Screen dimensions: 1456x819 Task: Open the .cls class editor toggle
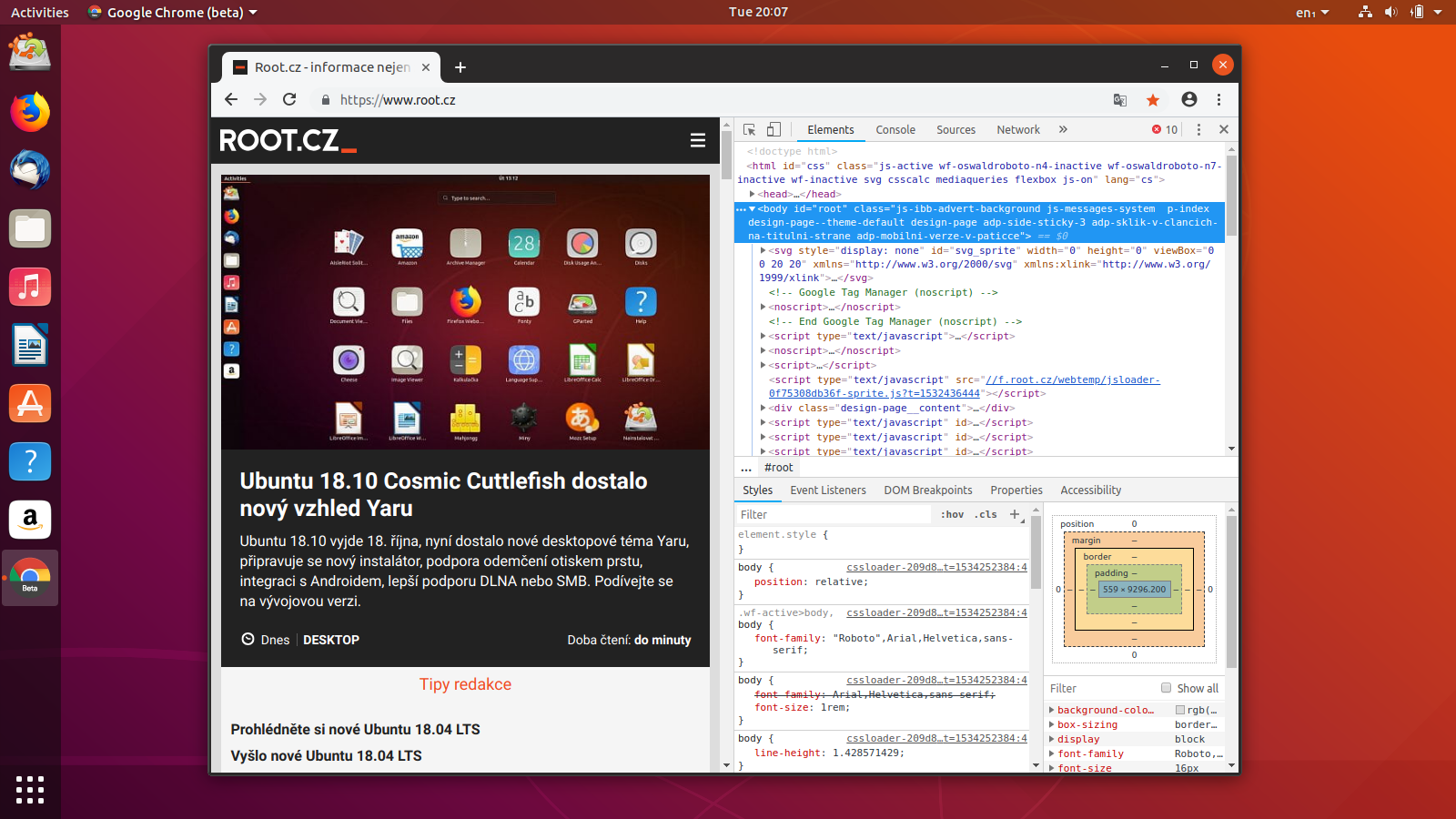985,514
